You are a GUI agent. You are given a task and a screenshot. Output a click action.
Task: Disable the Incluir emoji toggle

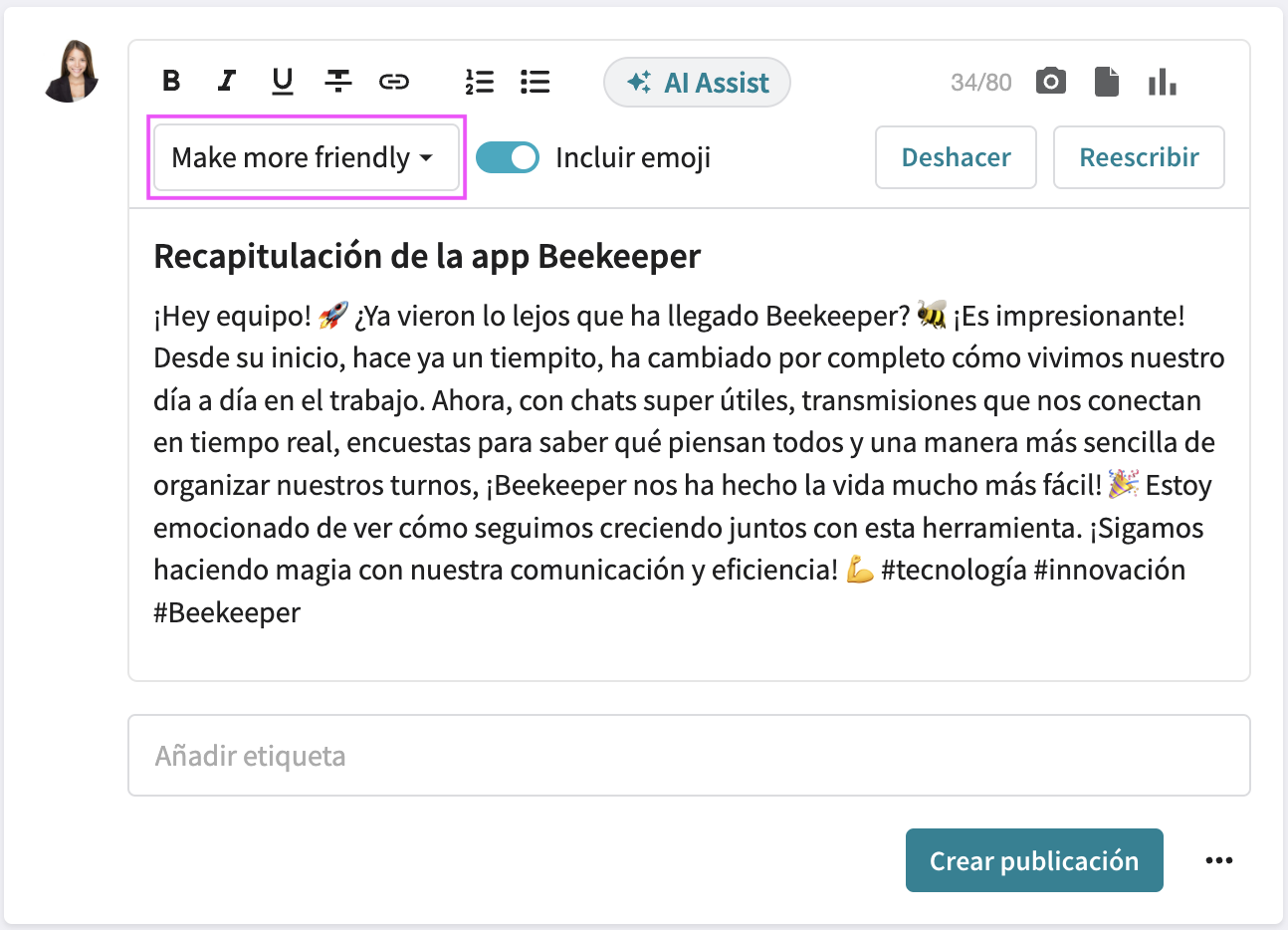508,157
